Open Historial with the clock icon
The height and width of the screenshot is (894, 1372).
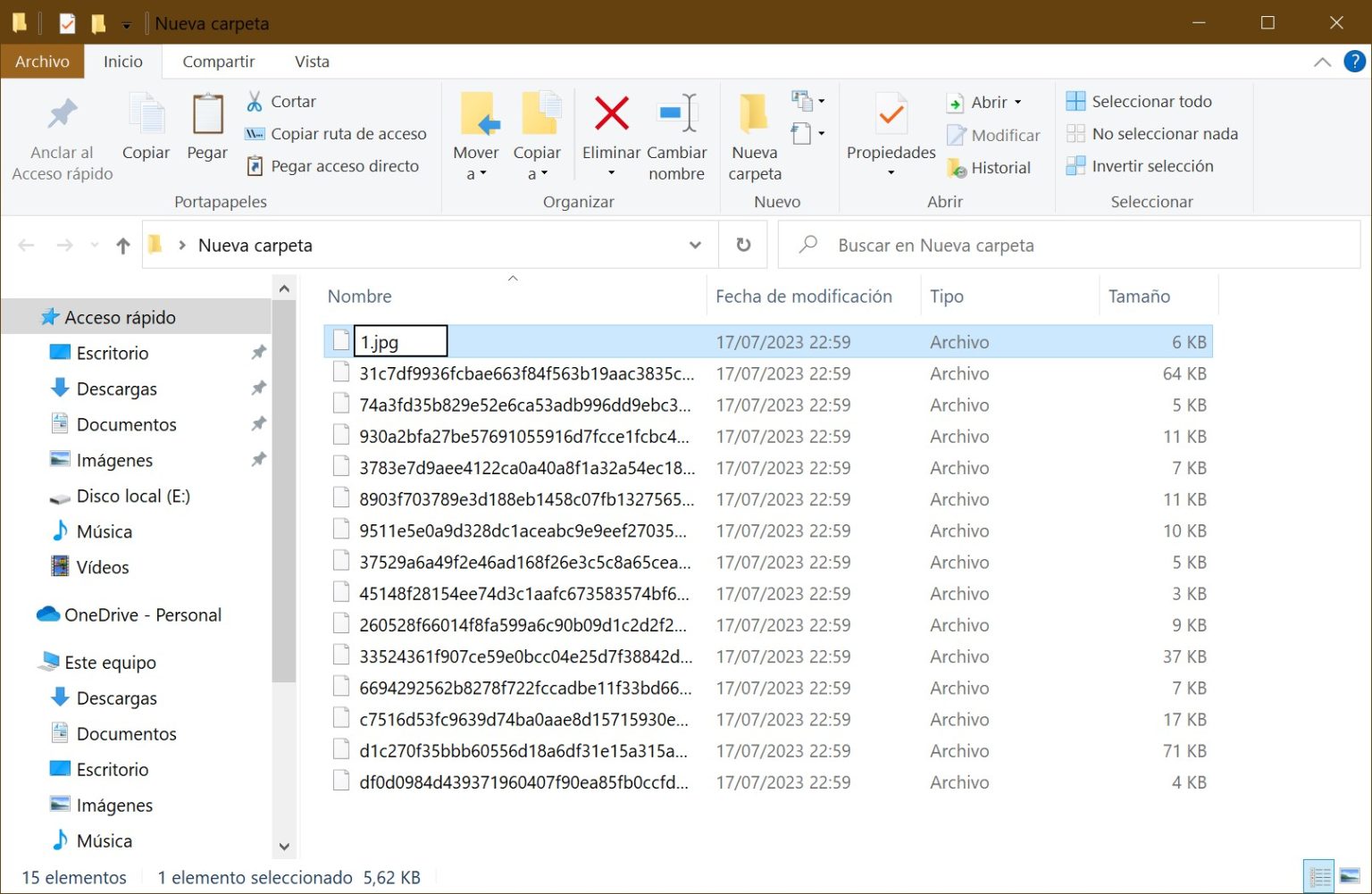[955, 168]
